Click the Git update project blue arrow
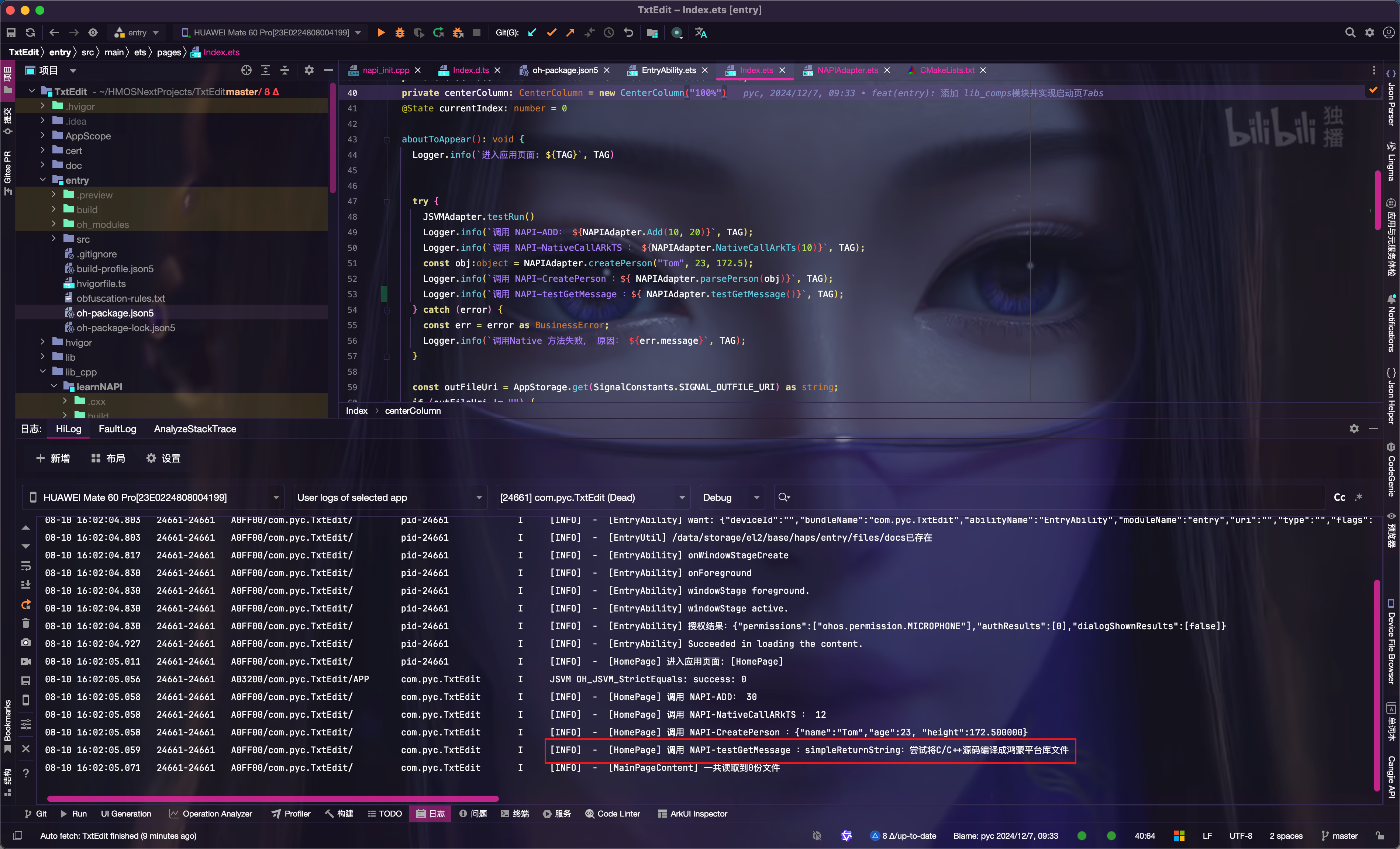Screen dimensions: 1400x849 point(532,33)
